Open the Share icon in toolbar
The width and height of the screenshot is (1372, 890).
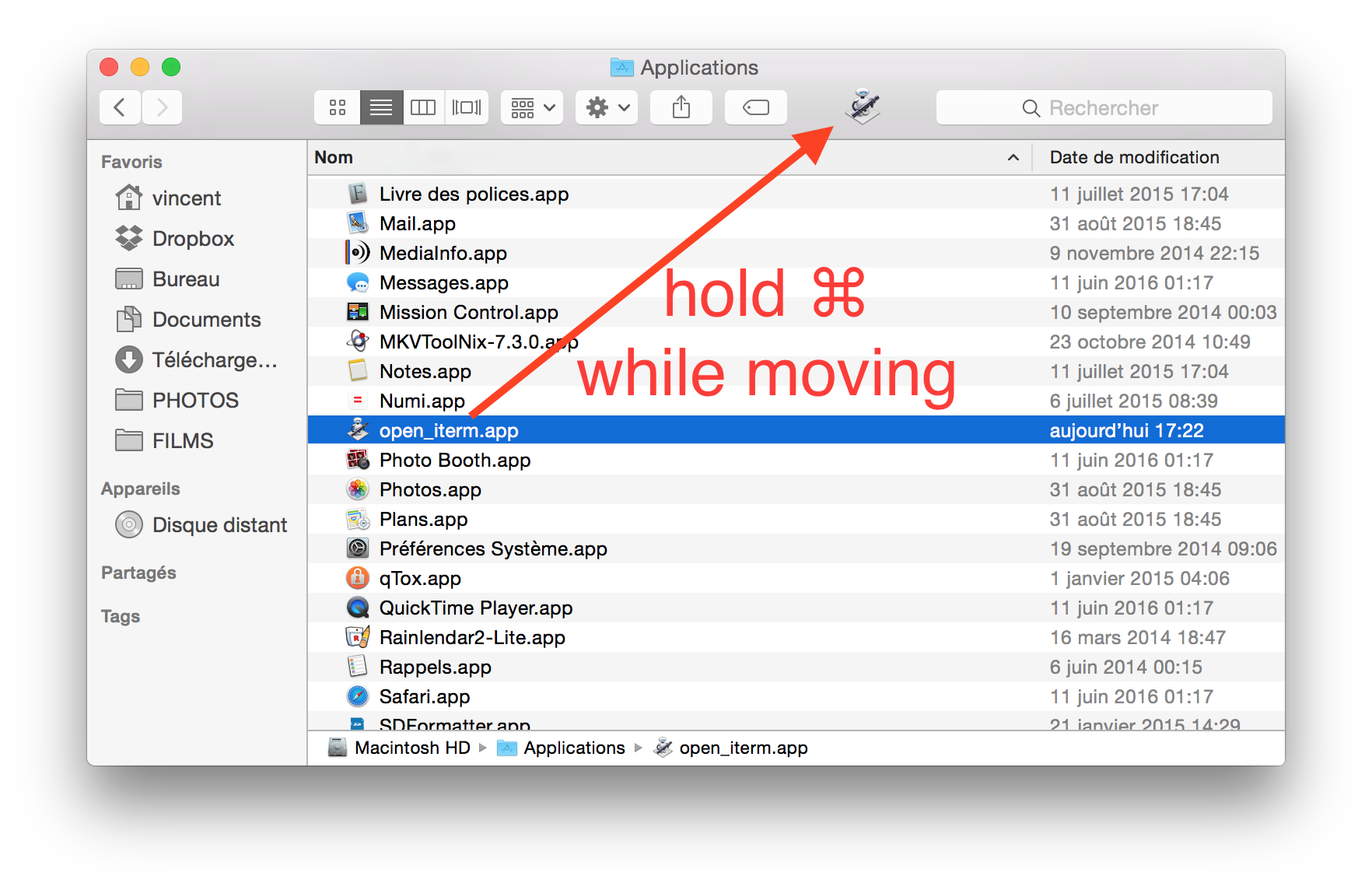[681, 107]
